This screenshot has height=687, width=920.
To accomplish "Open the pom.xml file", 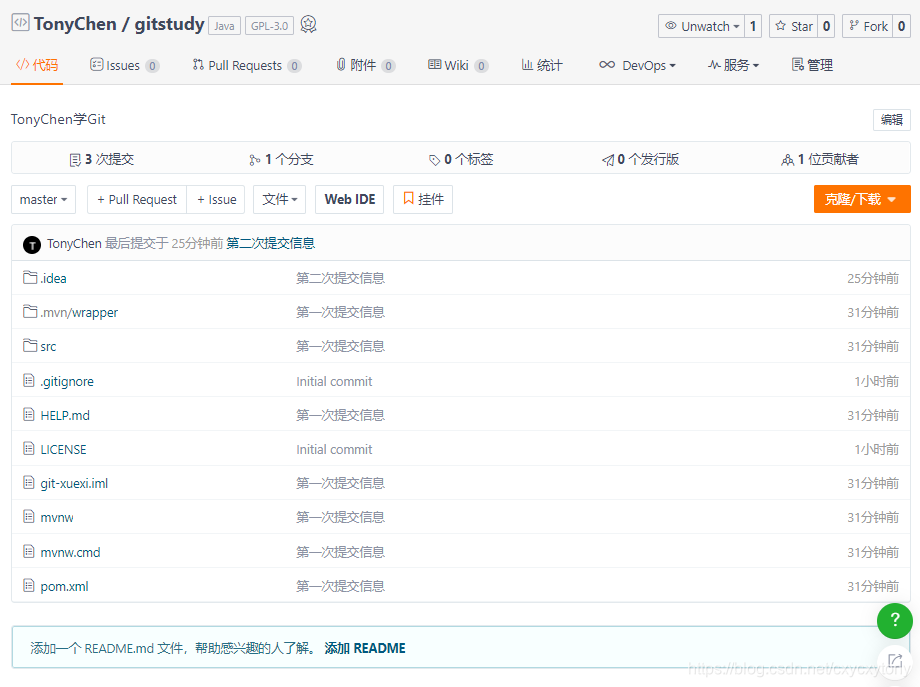I will (65, 586).
